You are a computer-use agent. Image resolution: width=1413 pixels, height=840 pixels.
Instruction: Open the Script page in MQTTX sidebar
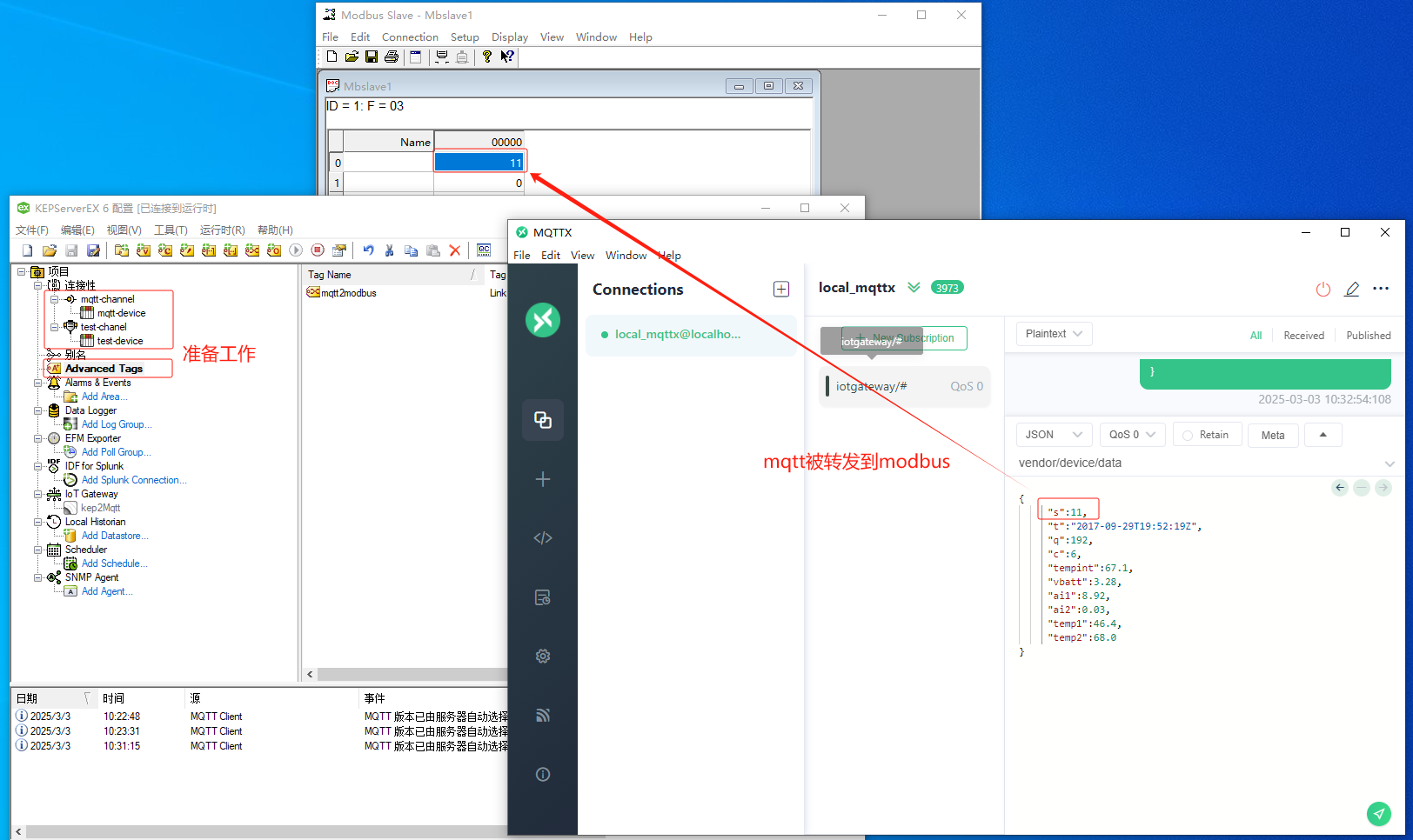tap(543, 538)
